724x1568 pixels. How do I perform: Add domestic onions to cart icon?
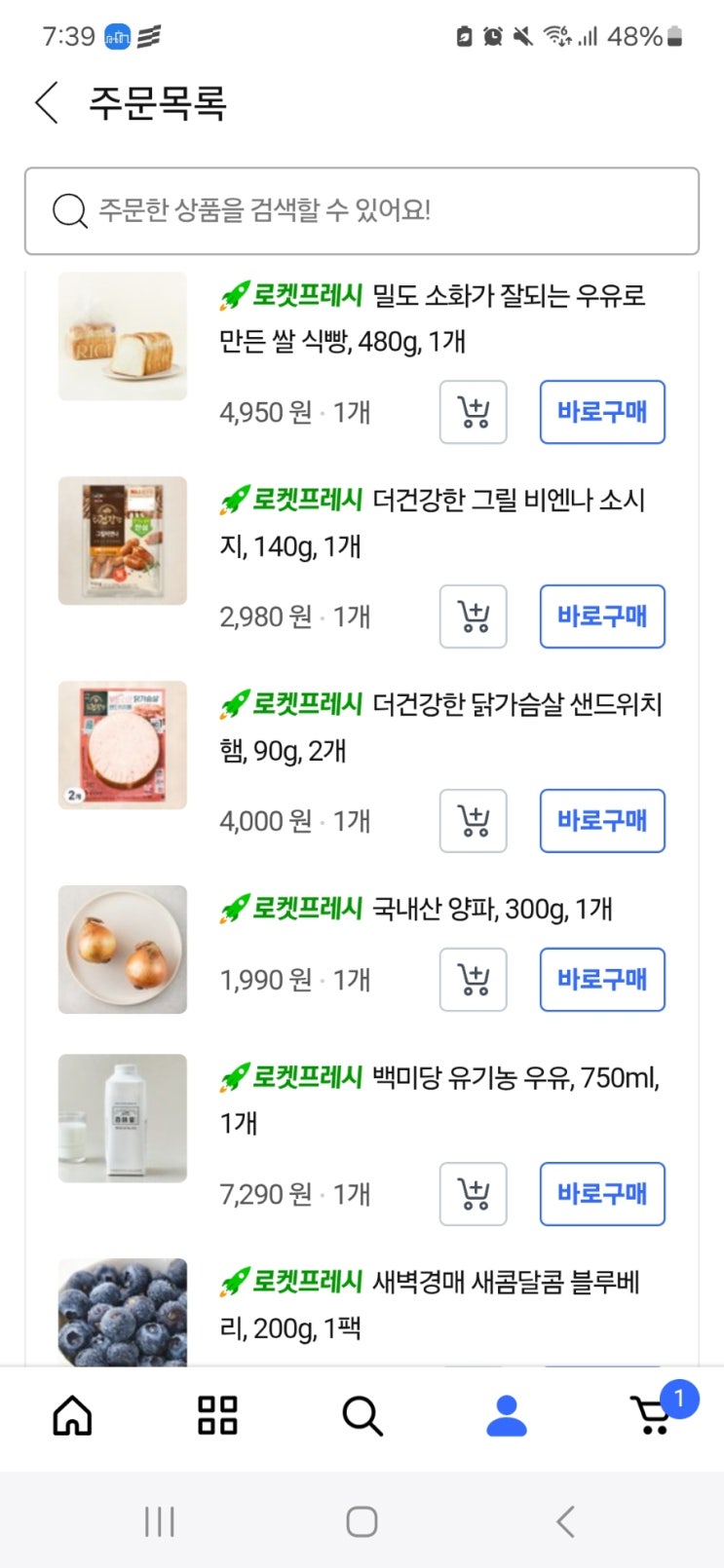(474, 980)
